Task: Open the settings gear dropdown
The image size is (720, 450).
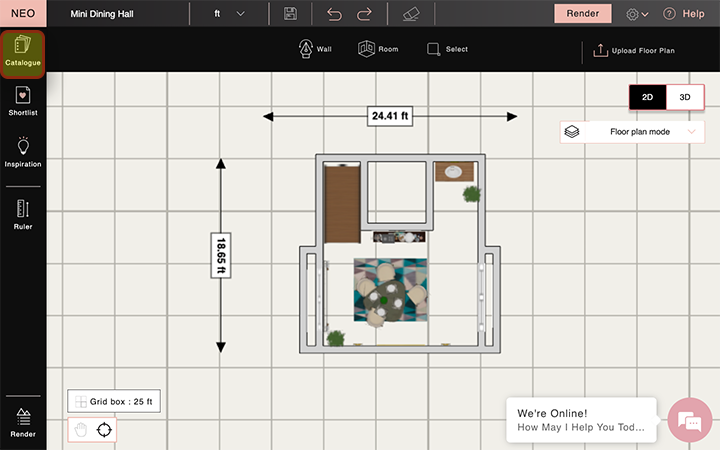Action: click(637, 14)
